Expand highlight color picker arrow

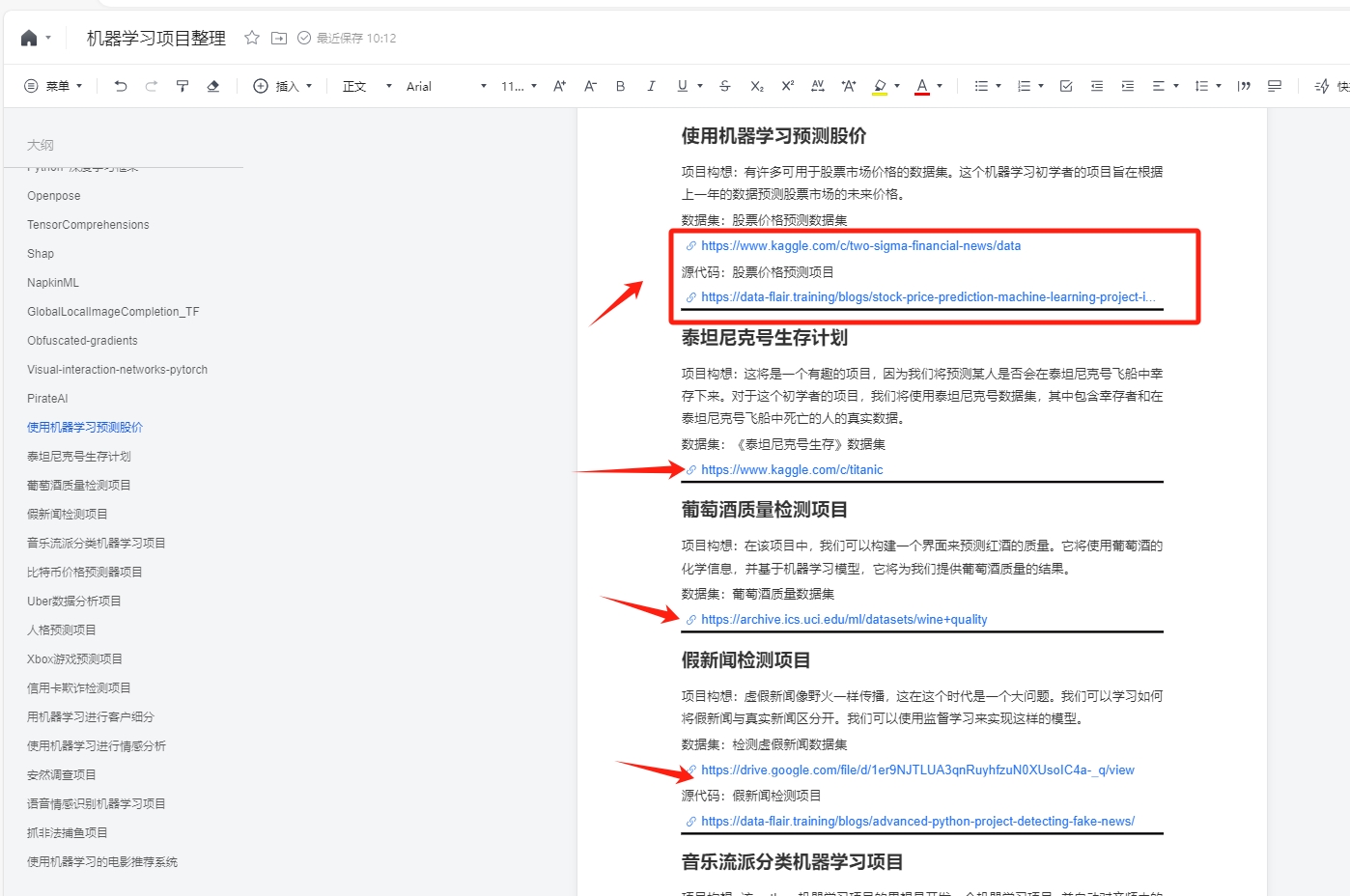tap(897, 86)
